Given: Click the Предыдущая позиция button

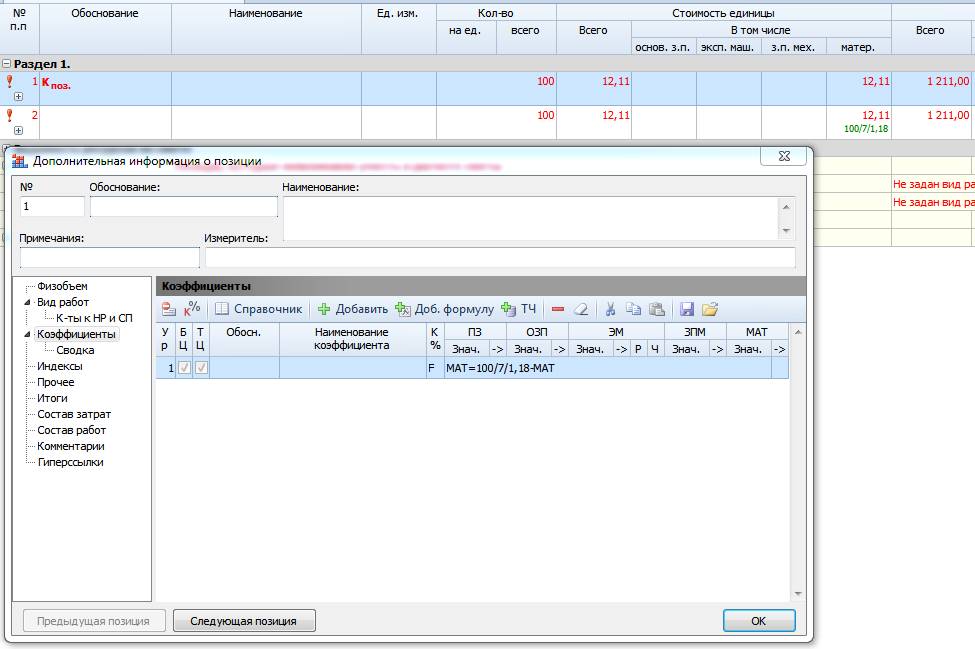Looking at the screenshot, I should click(x=94, y=621).
